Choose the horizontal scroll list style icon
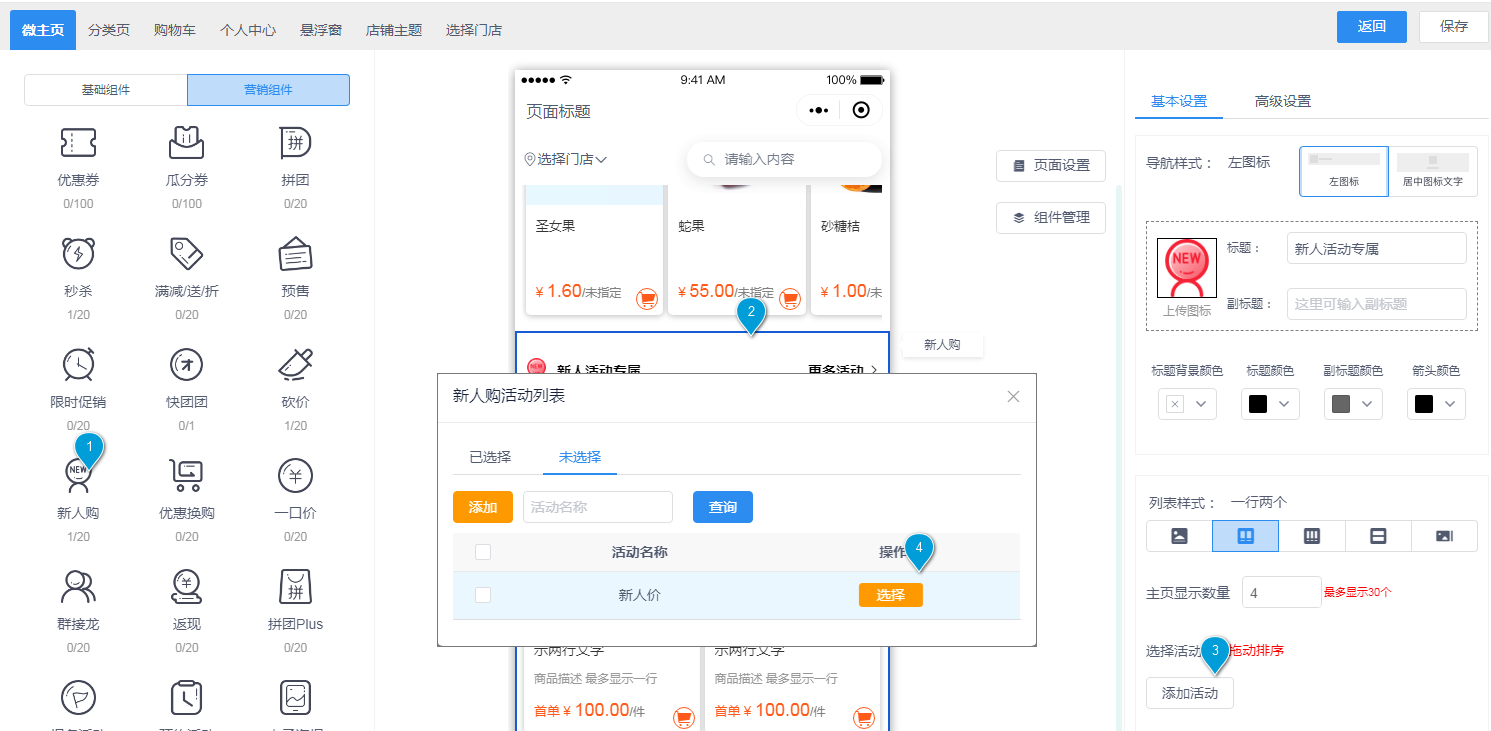This screenshot has height=731, width=1491. 1444,536
